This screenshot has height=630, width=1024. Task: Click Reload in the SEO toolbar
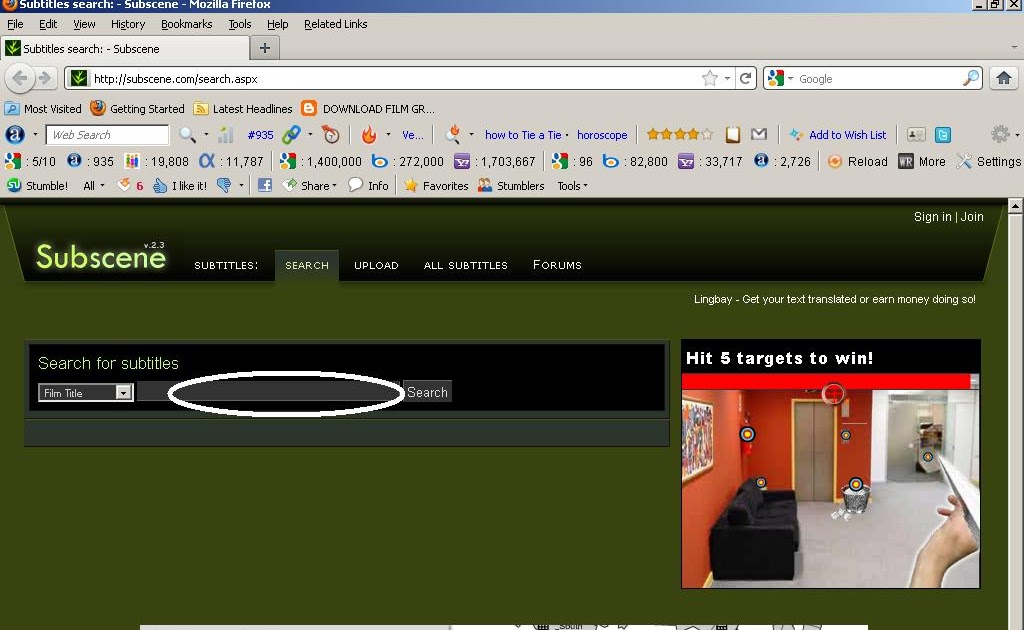coord(857,161)
